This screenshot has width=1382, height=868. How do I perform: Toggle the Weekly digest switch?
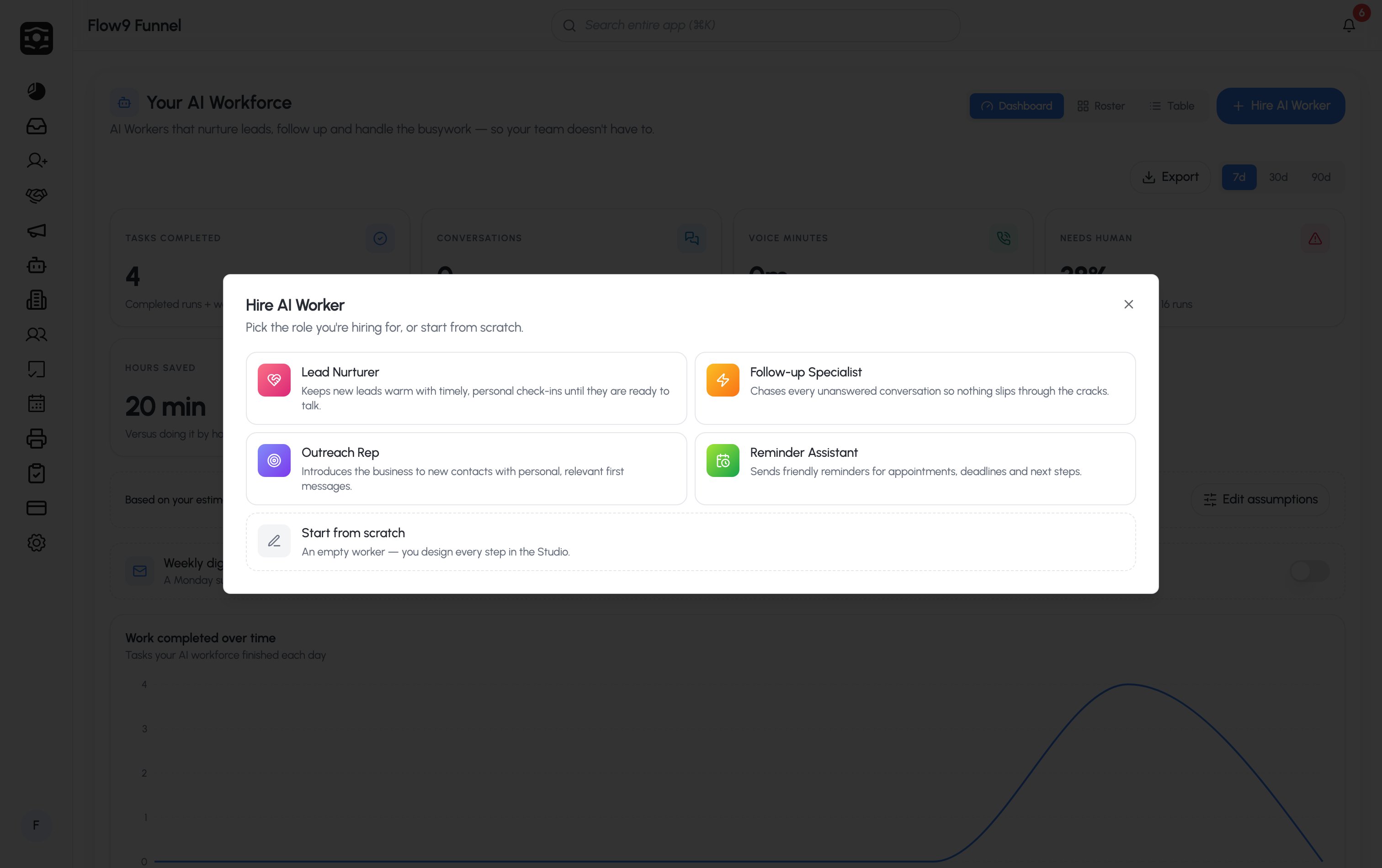coord(1310,571)
